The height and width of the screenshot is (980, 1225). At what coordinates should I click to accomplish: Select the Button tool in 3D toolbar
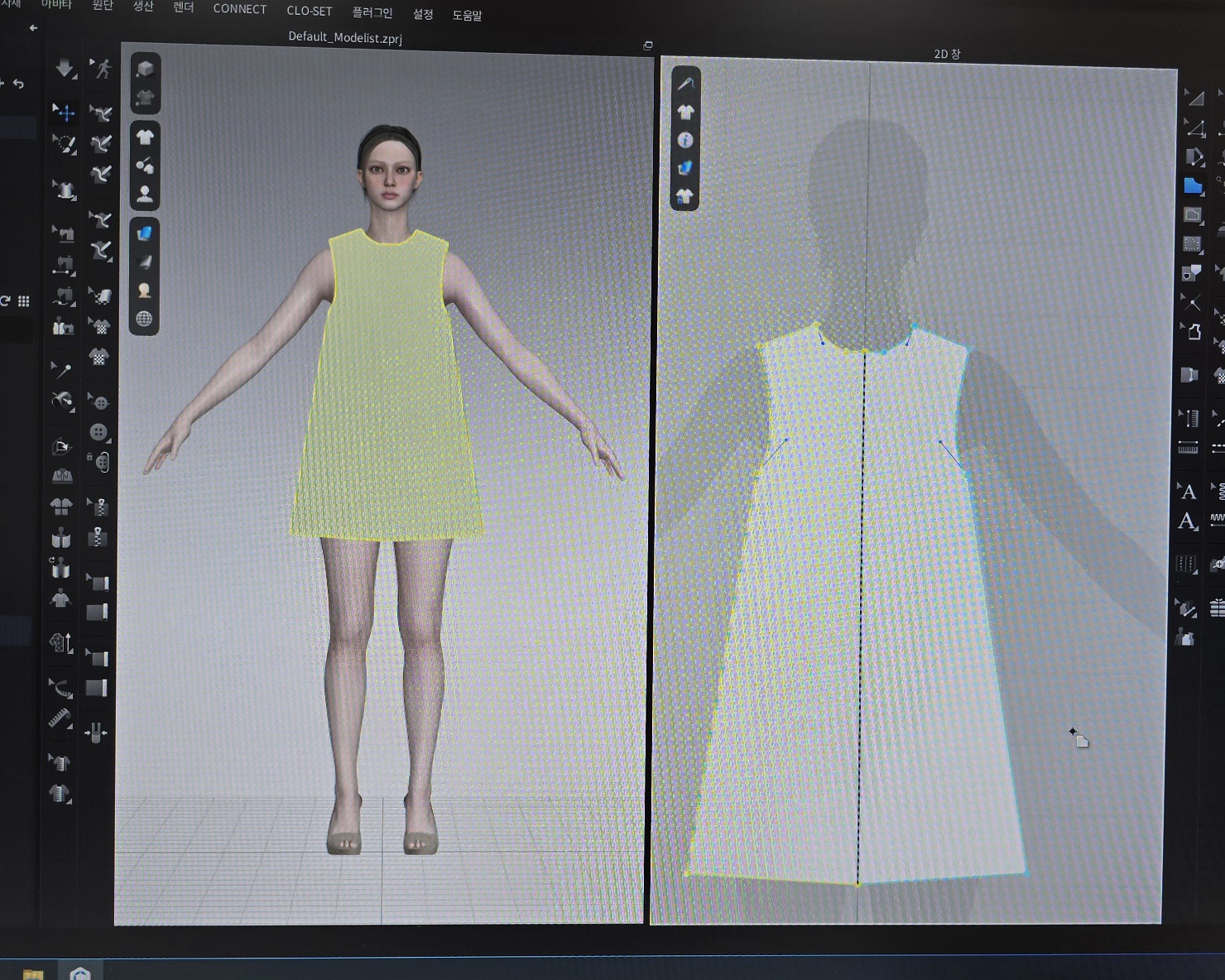click(98, 432)
